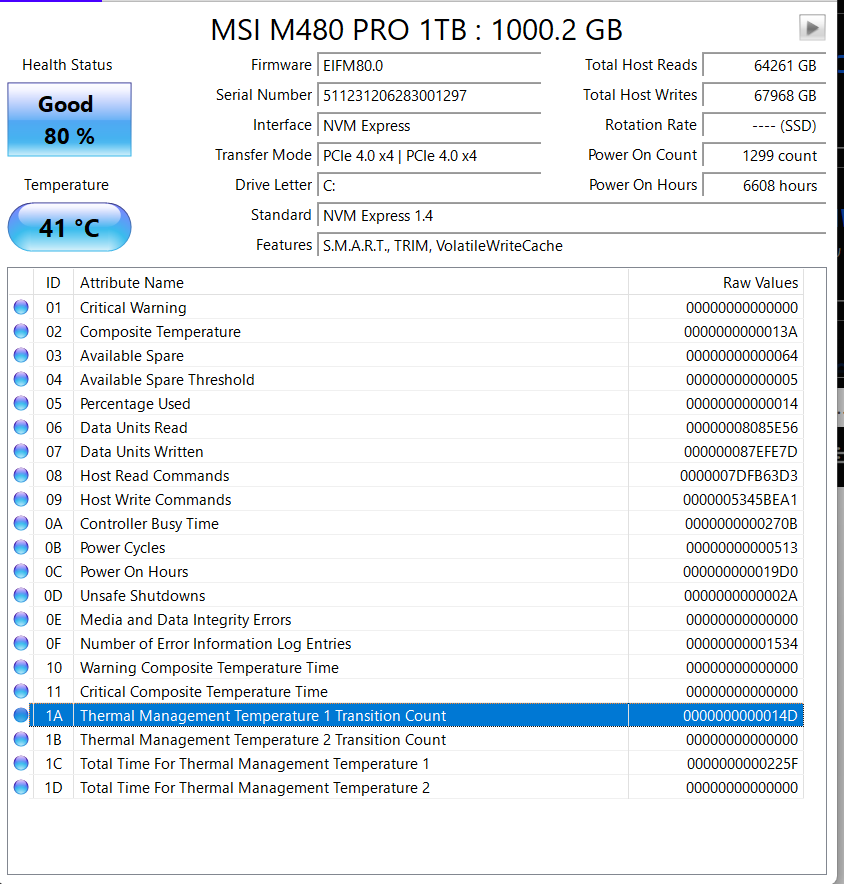844x884 pixels.
Task: Click the Serial Number value field
Action: [428, 96]
